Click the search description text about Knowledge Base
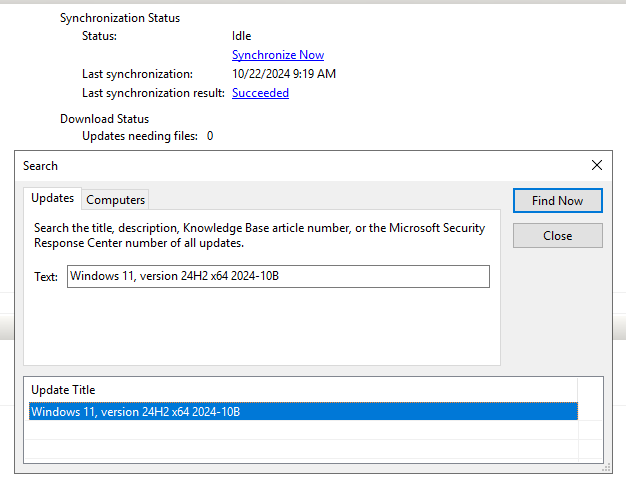The width and height of the screenshot is (626, 477). pos(260,235)
